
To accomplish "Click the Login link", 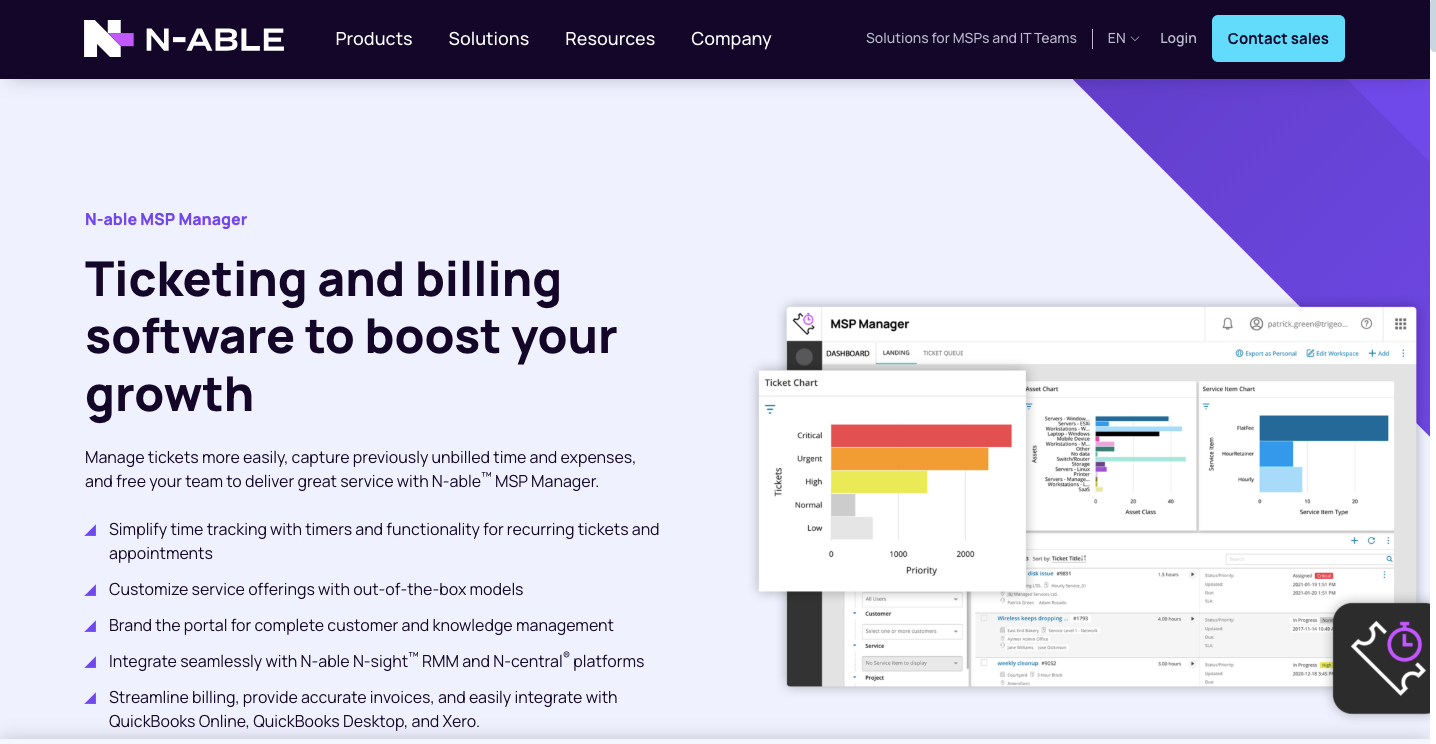I will (x=1178, y=38).
